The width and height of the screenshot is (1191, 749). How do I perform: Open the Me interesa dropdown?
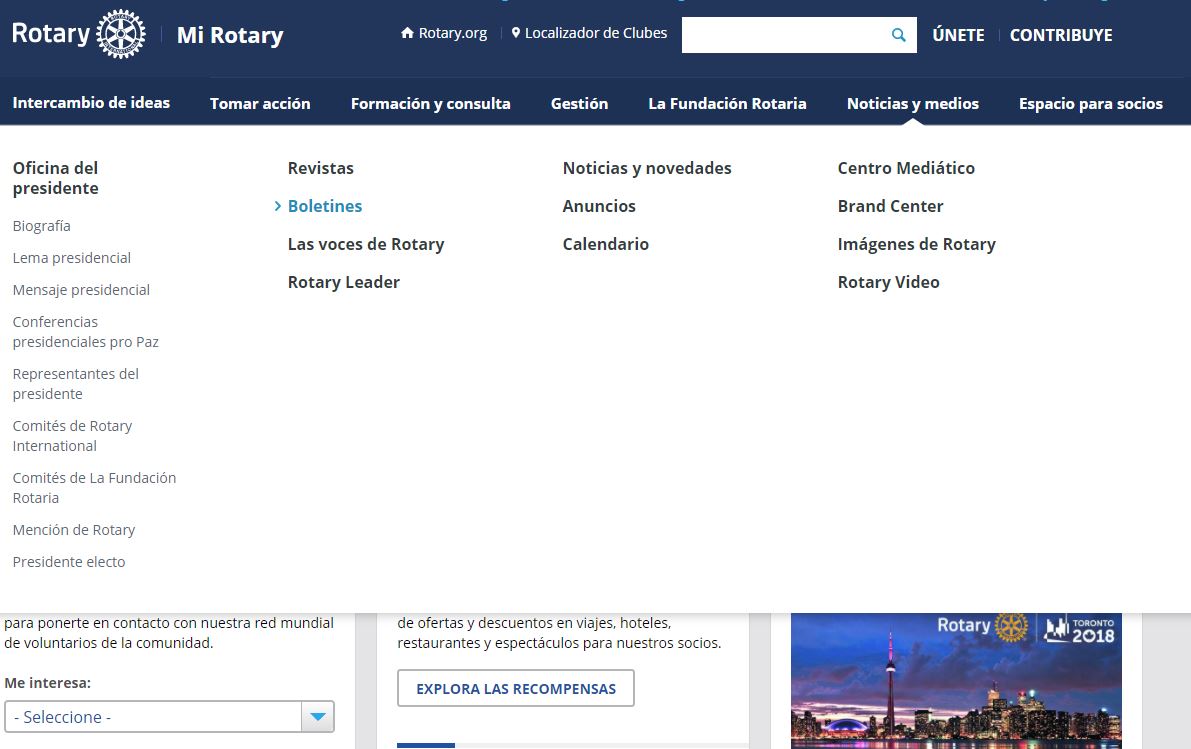169,716
